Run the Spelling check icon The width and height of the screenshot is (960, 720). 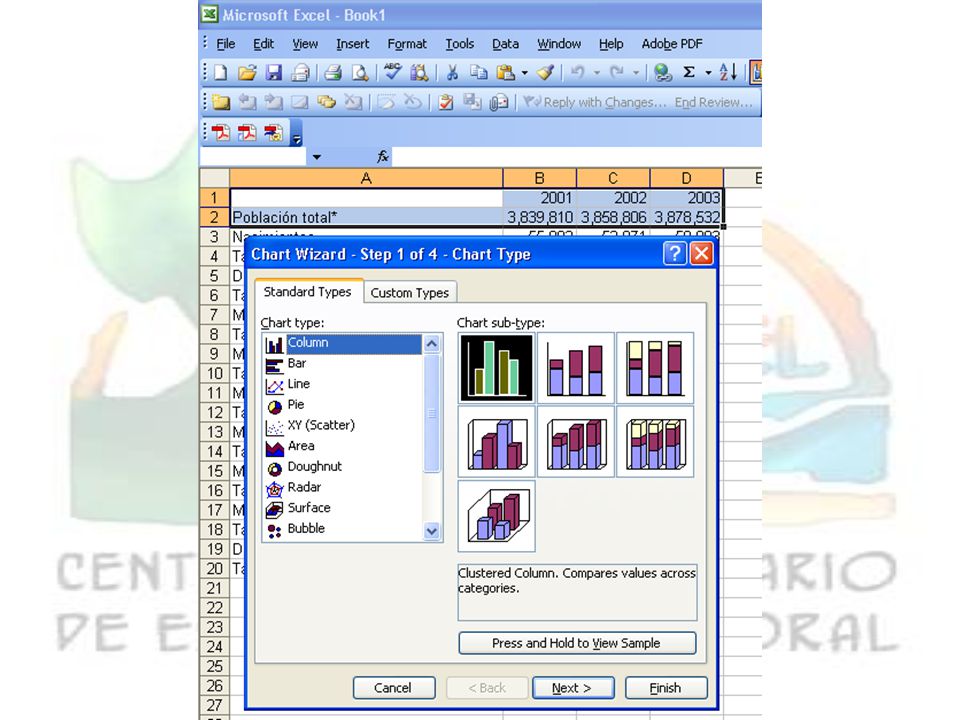392,72
